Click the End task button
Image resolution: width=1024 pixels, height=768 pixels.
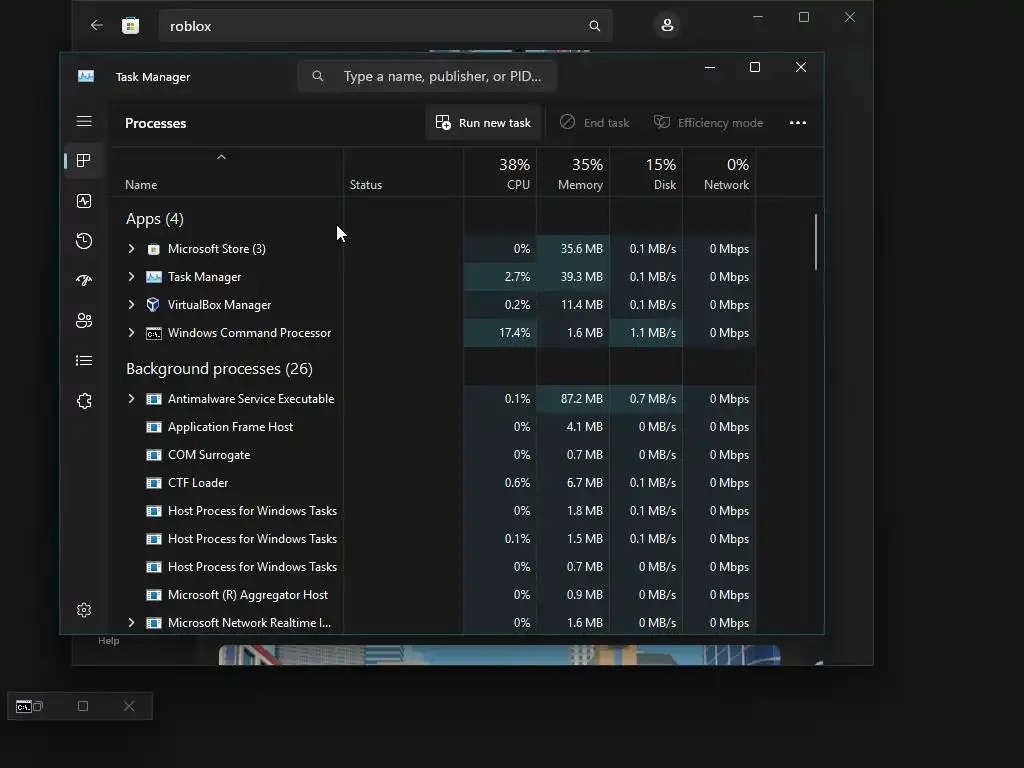[x=594, y=123]
